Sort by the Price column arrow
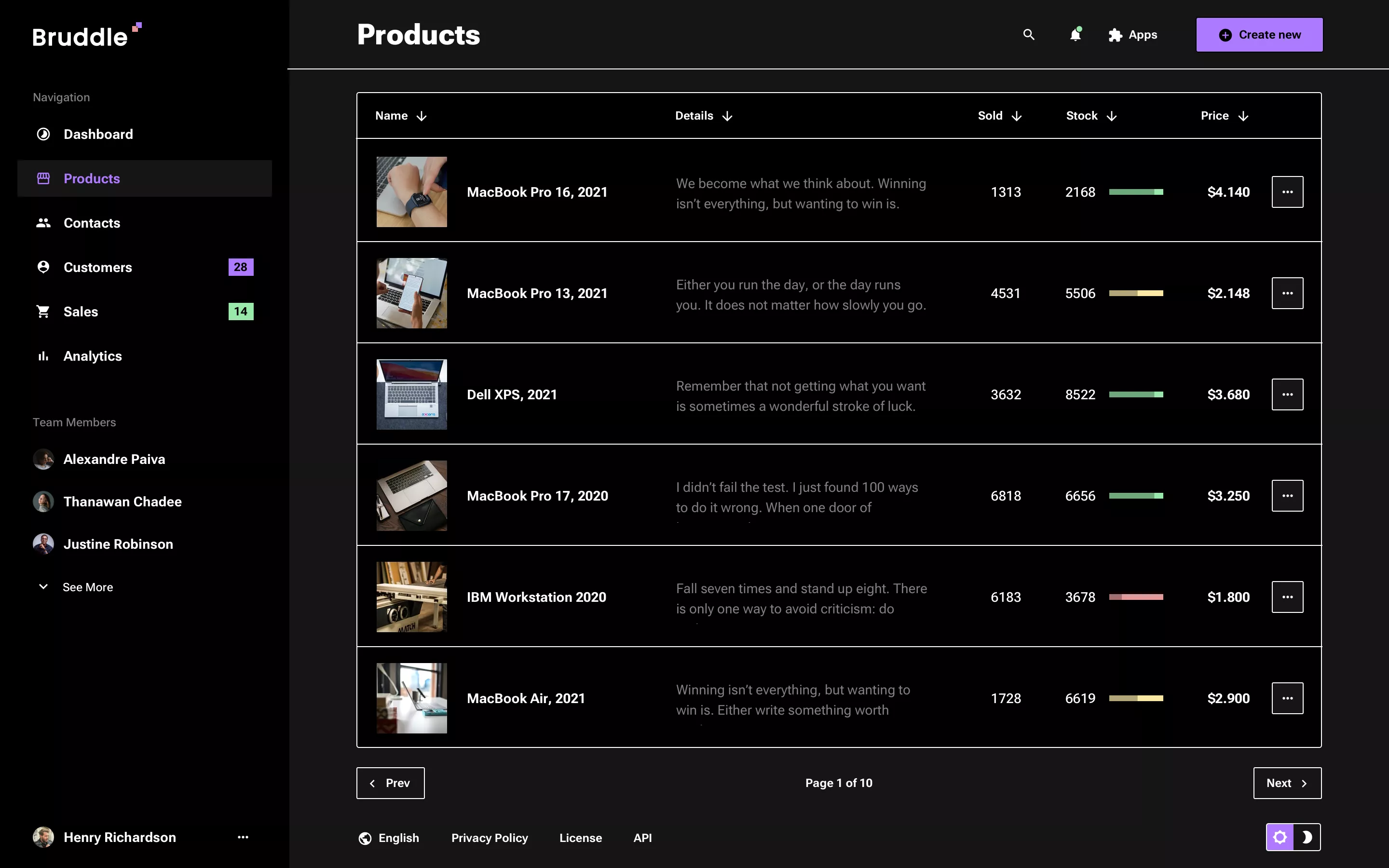The width and height of the screenshot is (1389, 868). tap(1243, 115)
